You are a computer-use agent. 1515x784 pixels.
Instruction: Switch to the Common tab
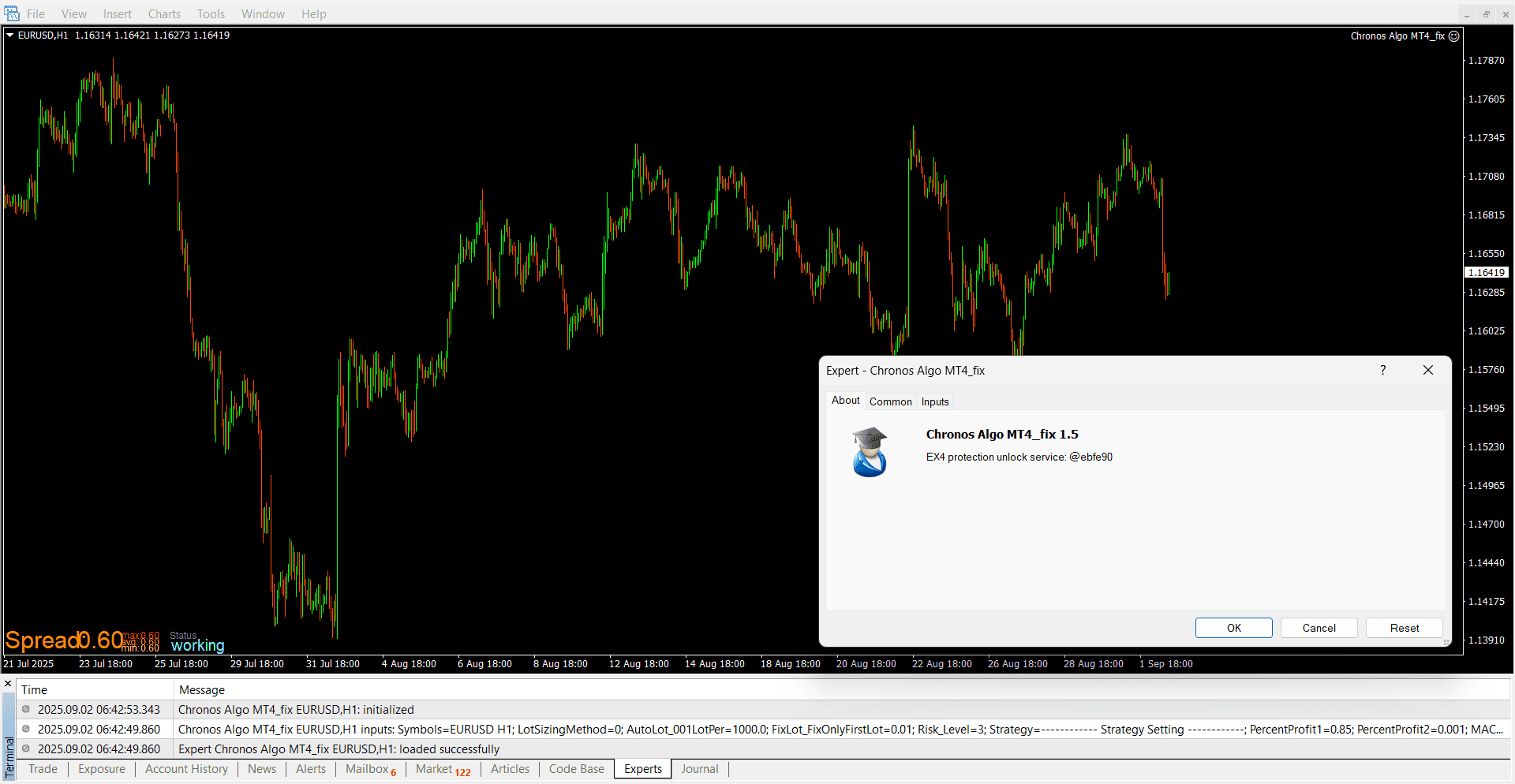coord(890,401)
